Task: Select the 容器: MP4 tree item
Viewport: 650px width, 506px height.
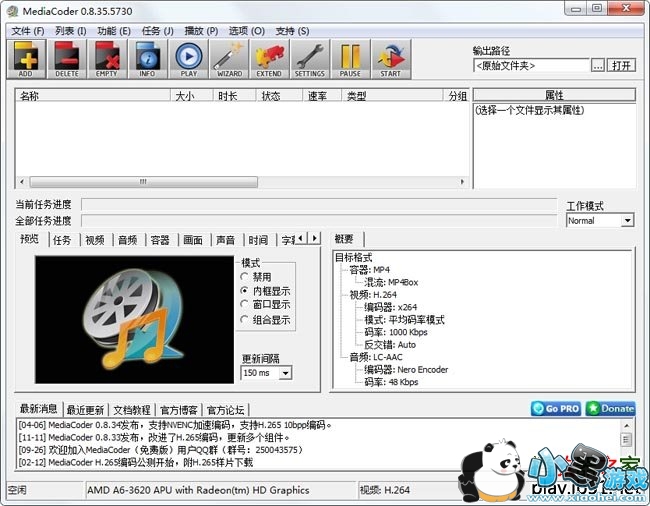Action: point(370,270)
